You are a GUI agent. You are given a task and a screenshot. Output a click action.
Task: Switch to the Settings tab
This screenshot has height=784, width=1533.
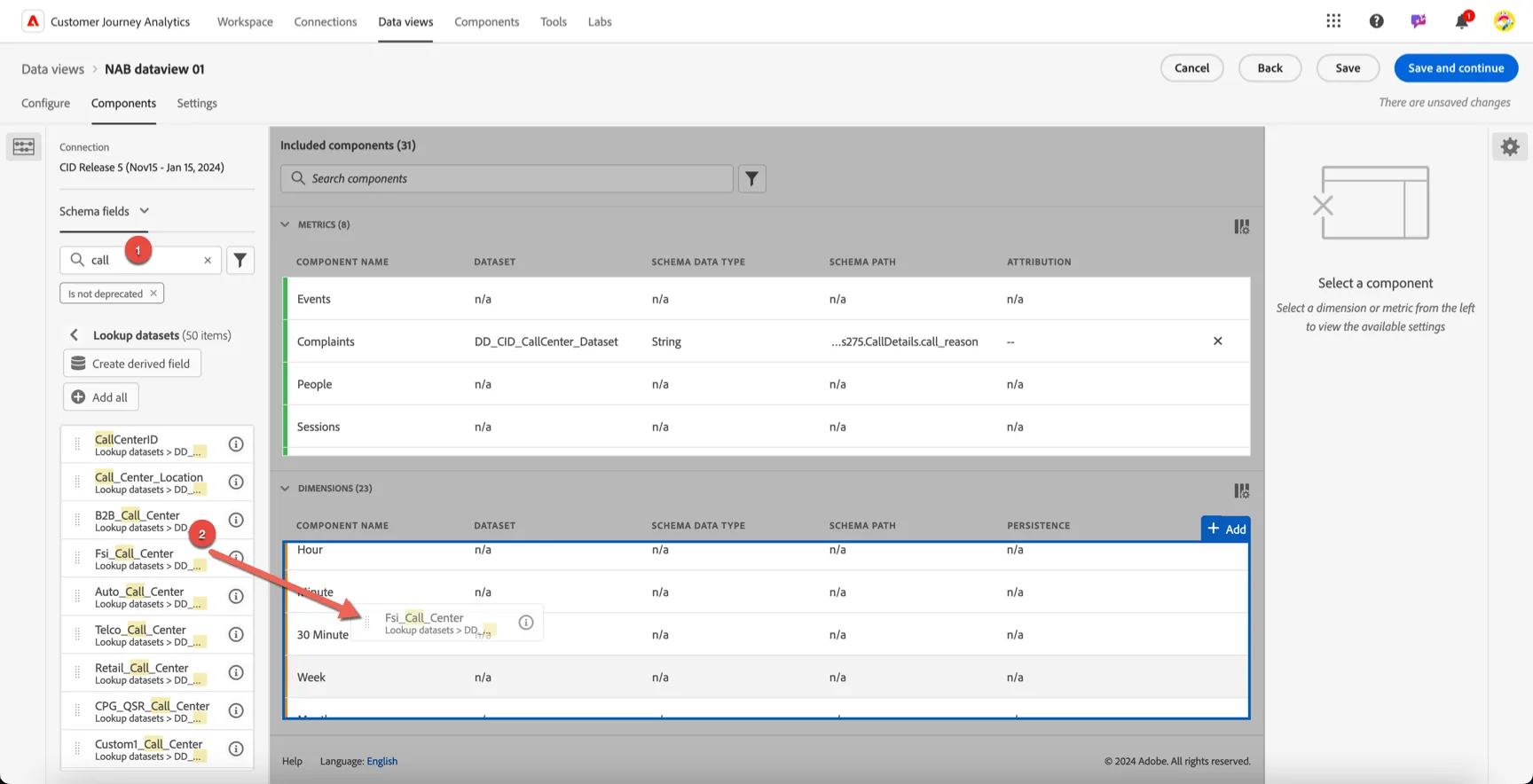click(197, 103)
